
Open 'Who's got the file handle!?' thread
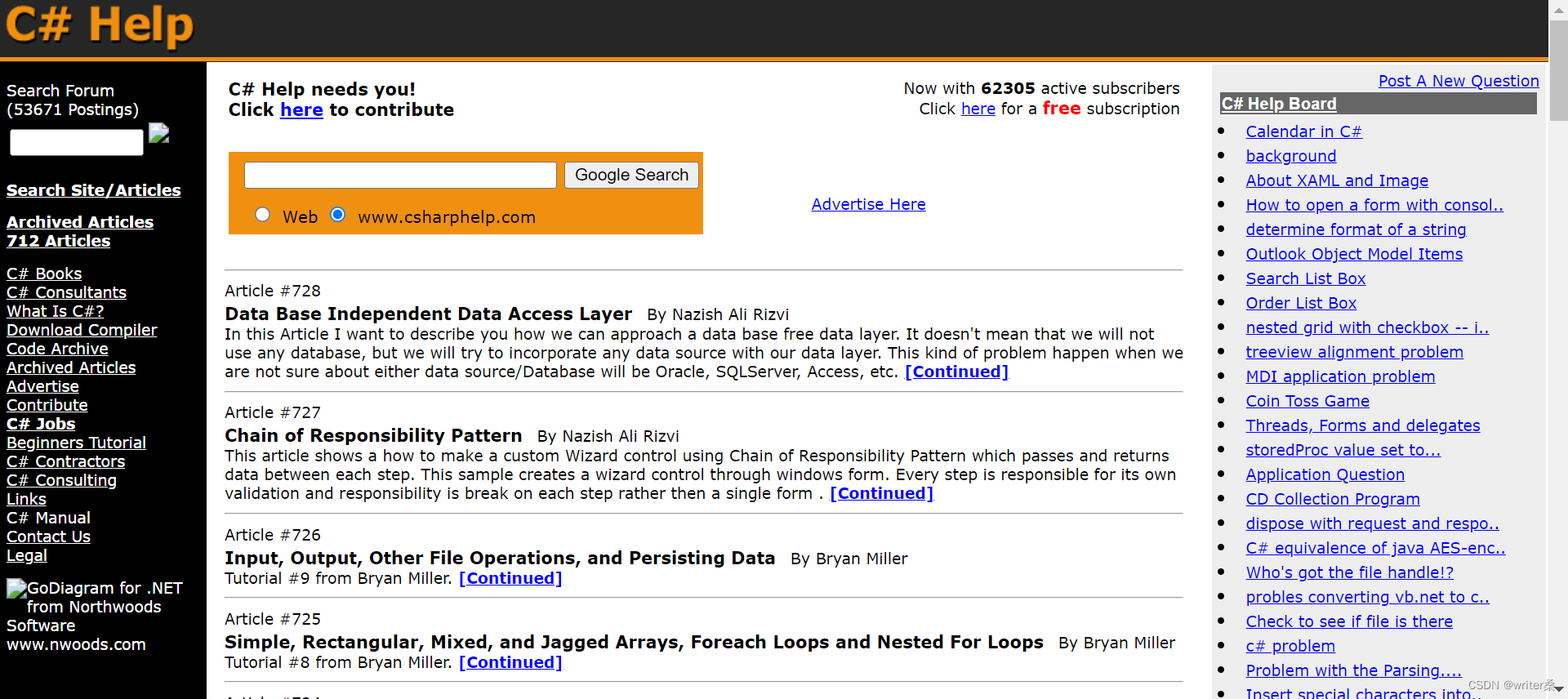1350,572
